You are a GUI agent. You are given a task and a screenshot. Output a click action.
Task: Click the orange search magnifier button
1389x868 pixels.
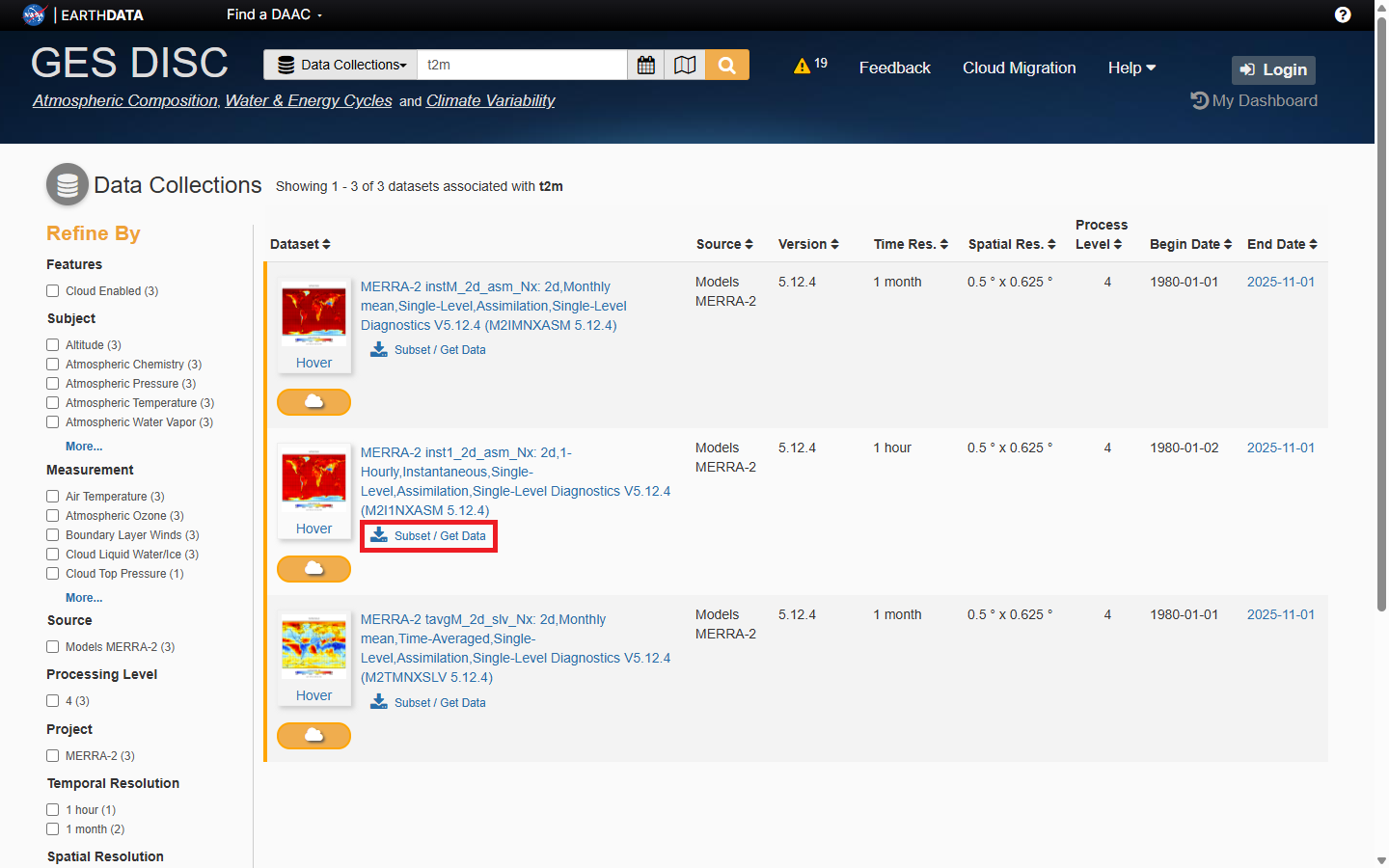coord(727,65)
